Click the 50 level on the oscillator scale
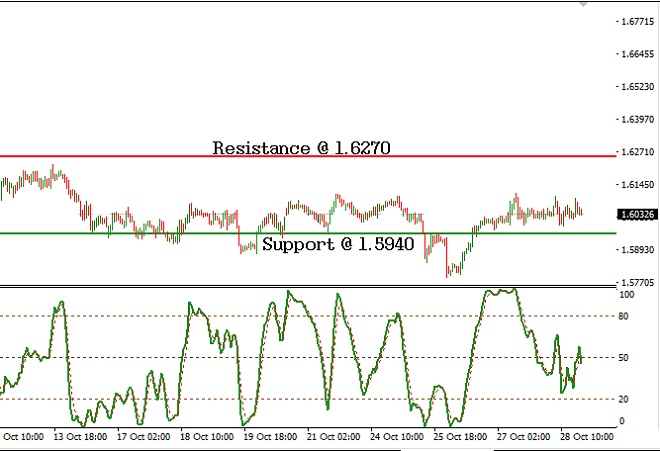 tap(623, 358)
